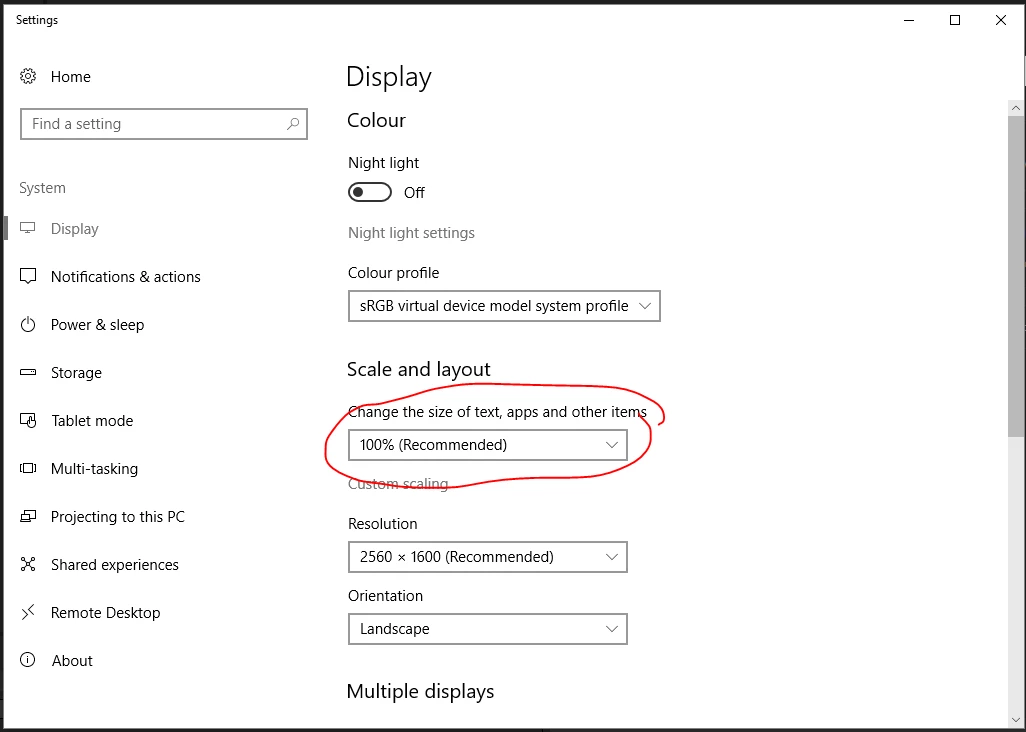Open Power & sleep icon
Screen dimensions: 1026x732
(x=27, y=324)
